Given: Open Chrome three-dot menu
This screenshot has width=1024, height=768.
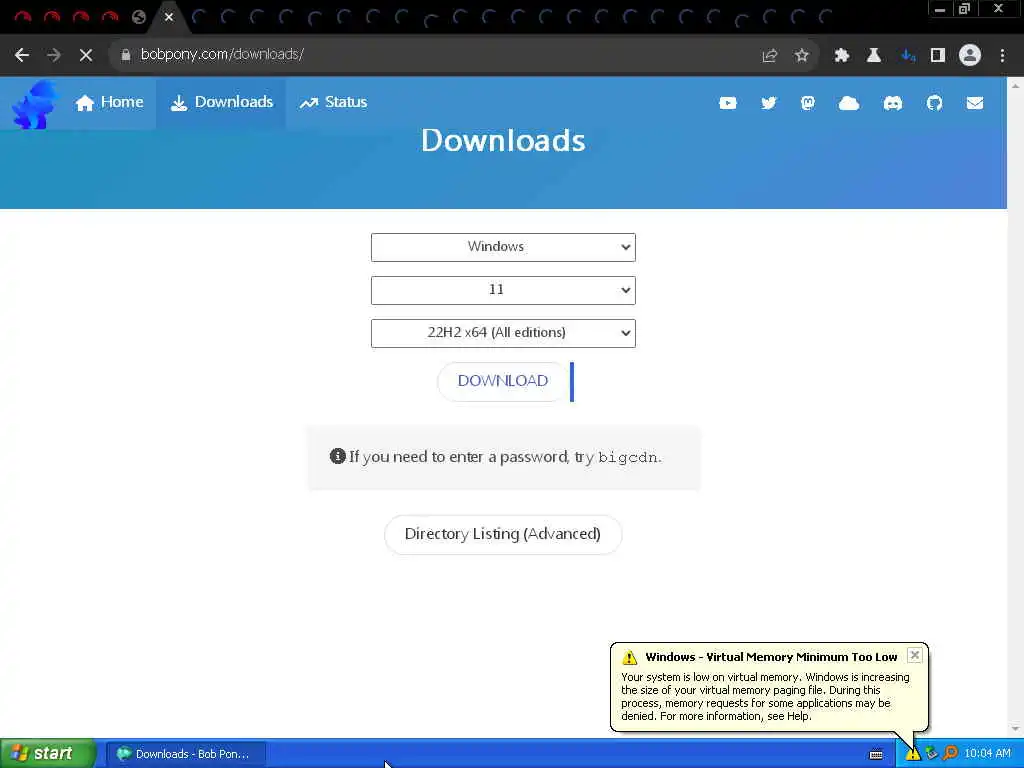Looking at the screenshot, I should pos(1002,56).
